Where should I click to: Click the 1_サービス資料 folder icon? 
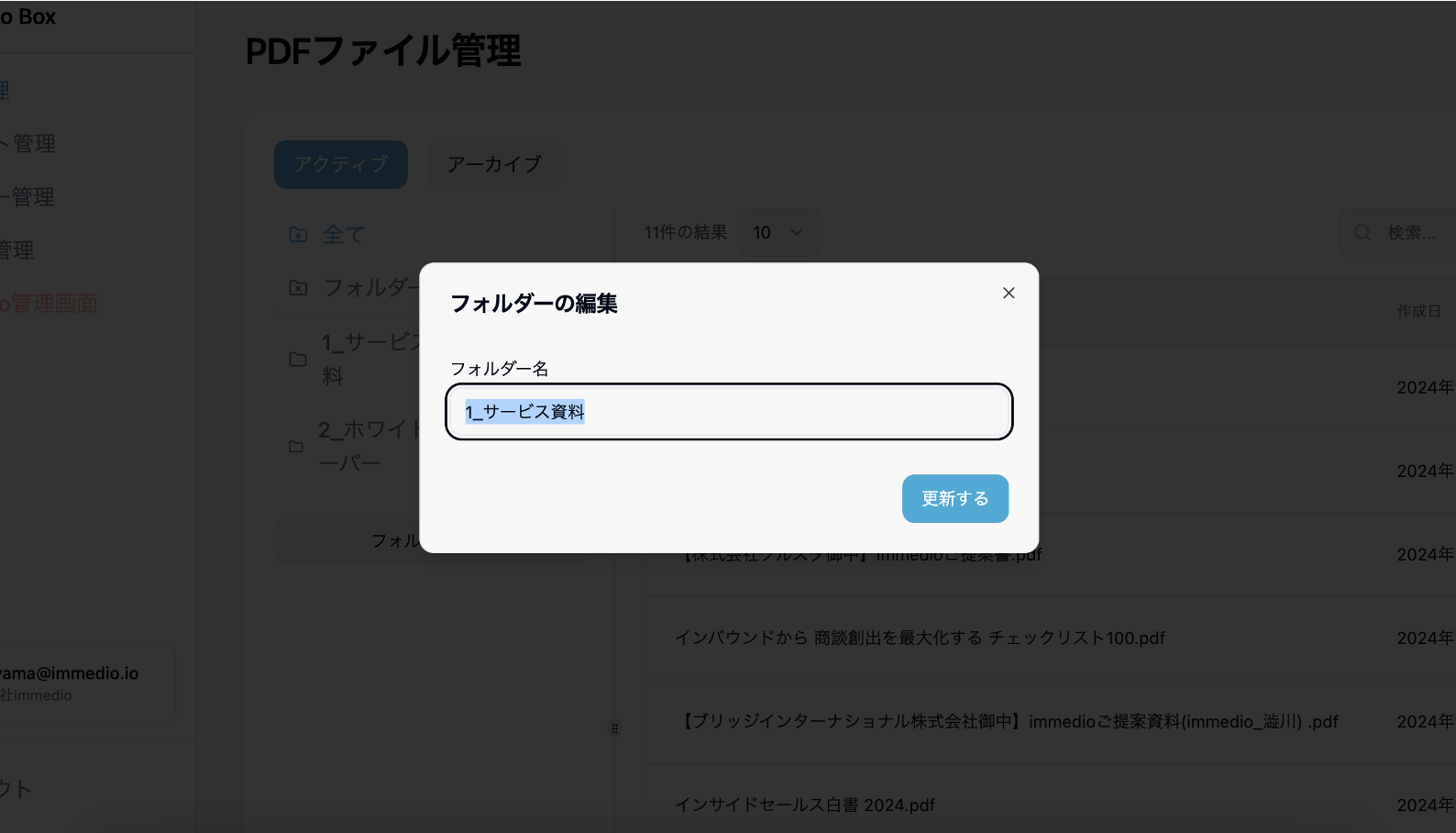click(298, 360)
